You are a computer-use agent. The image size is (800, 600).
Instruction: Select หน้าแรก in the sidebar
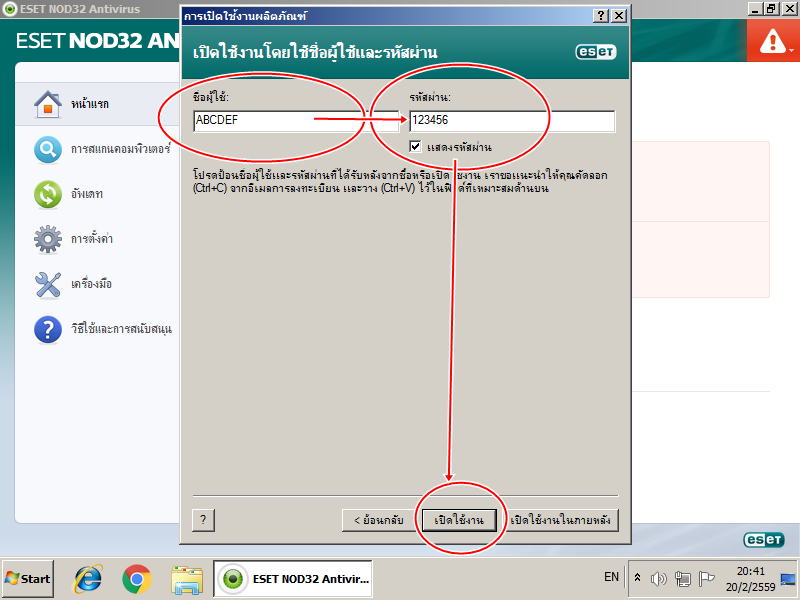(90, 104)
